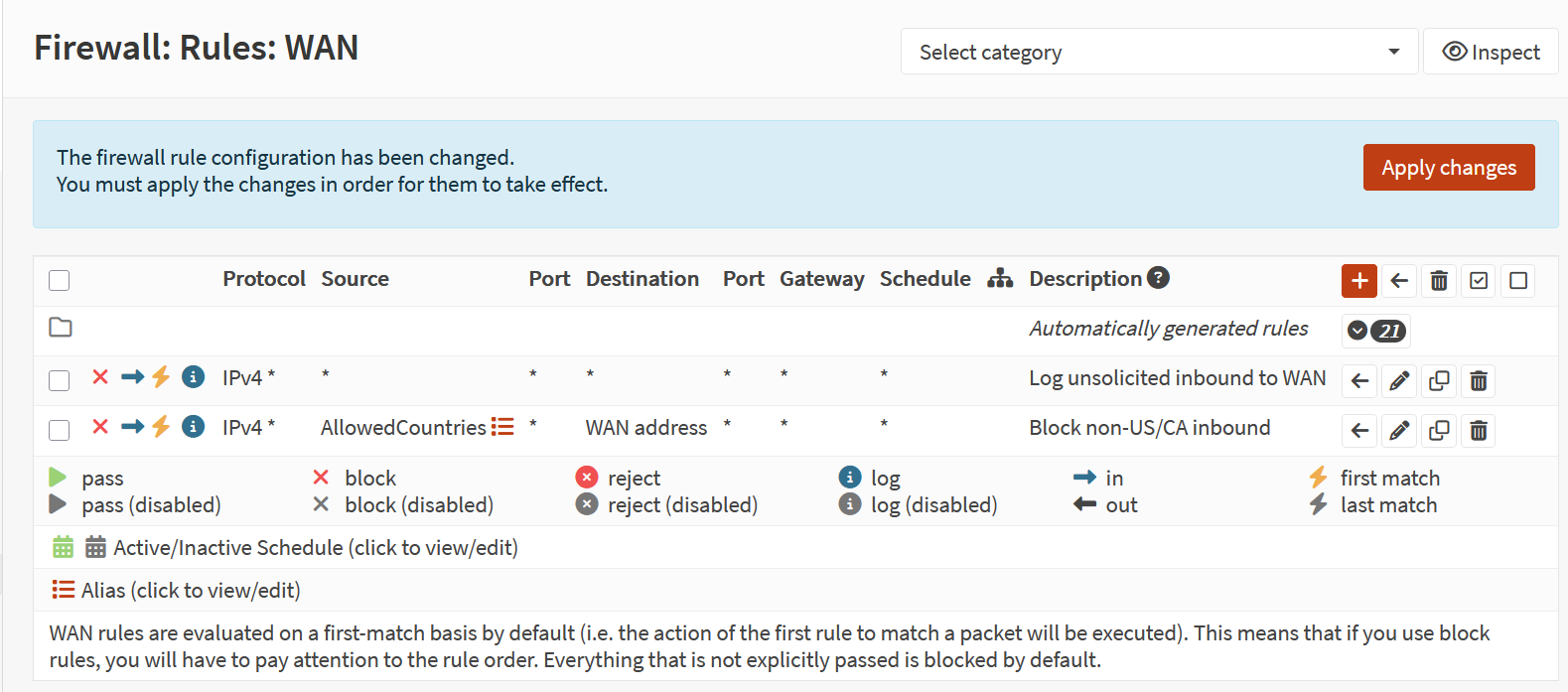The image size is (1568, 692).
Task: Open the 'Select category' dropdown
Action: (x=1159, y=52)
